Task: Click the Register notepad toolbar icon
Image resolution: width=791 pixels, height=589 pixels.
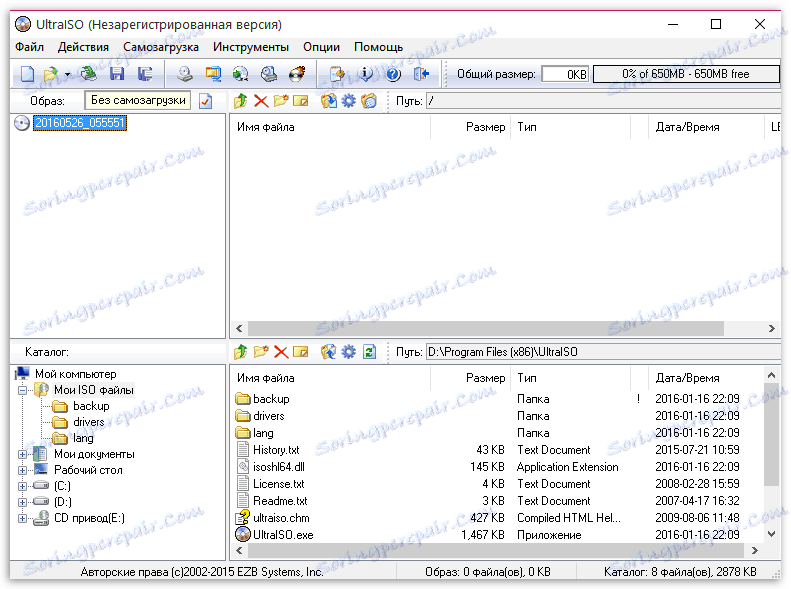Action: coord(337,74)
